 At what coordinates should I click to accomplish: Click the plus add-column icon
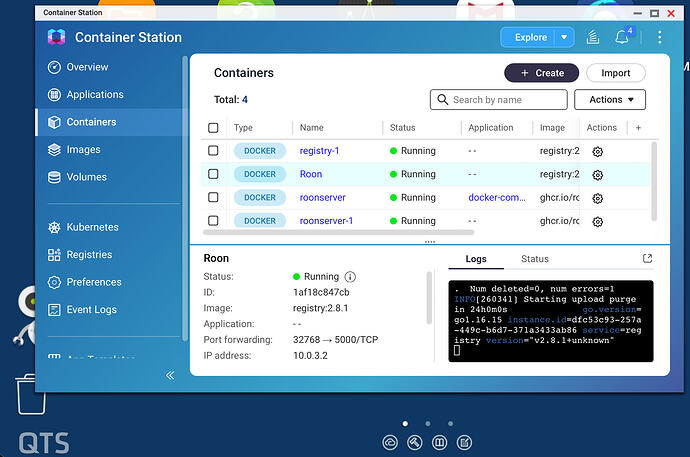(638, 128)
